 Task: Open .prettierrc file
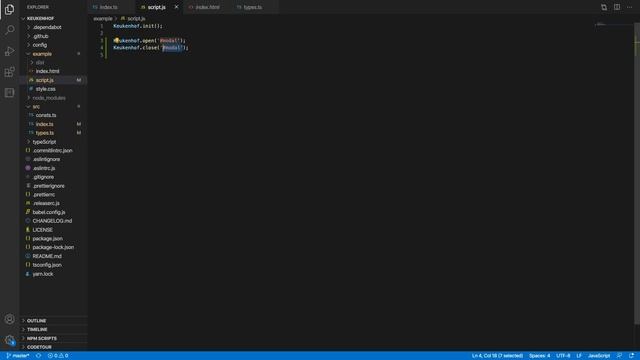[44, 195]
